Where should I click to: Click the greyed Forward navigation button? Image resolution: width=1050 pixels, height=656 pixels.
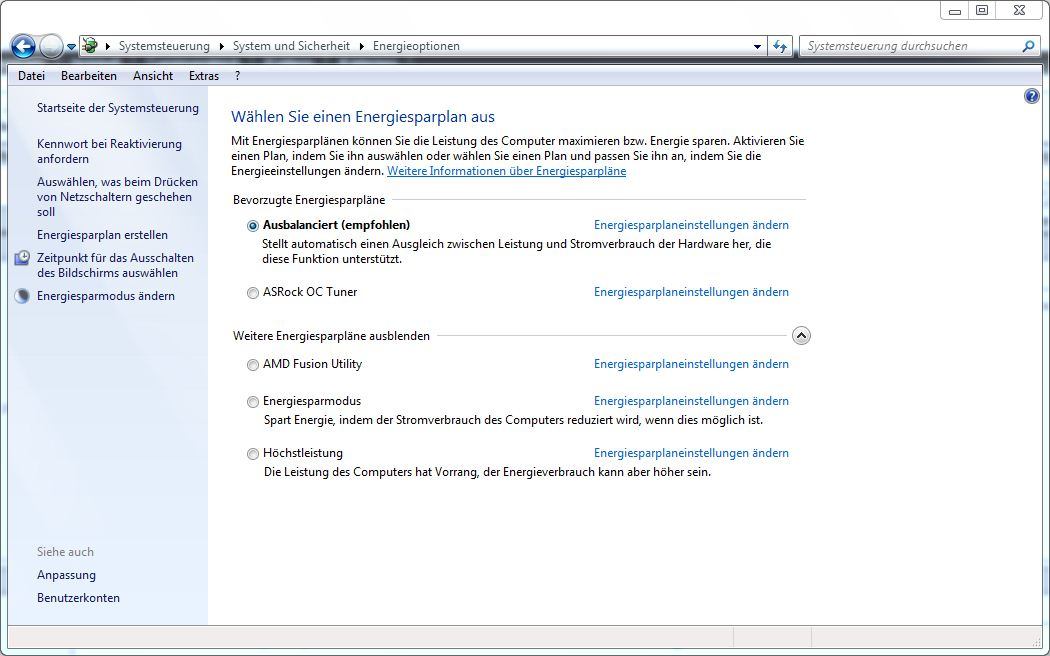51,46
